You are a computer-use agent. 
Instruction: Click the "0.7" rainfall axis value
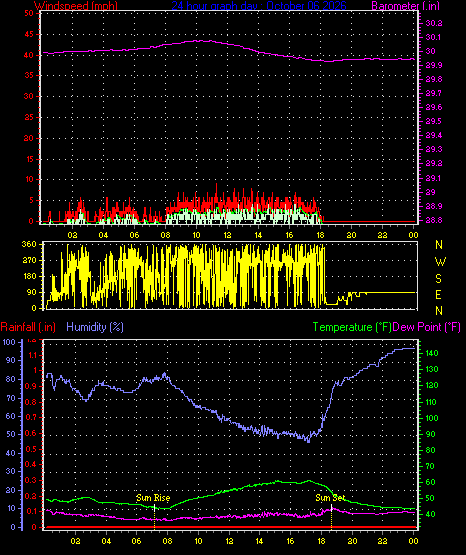pyautogui.click(x=30, y=418)
